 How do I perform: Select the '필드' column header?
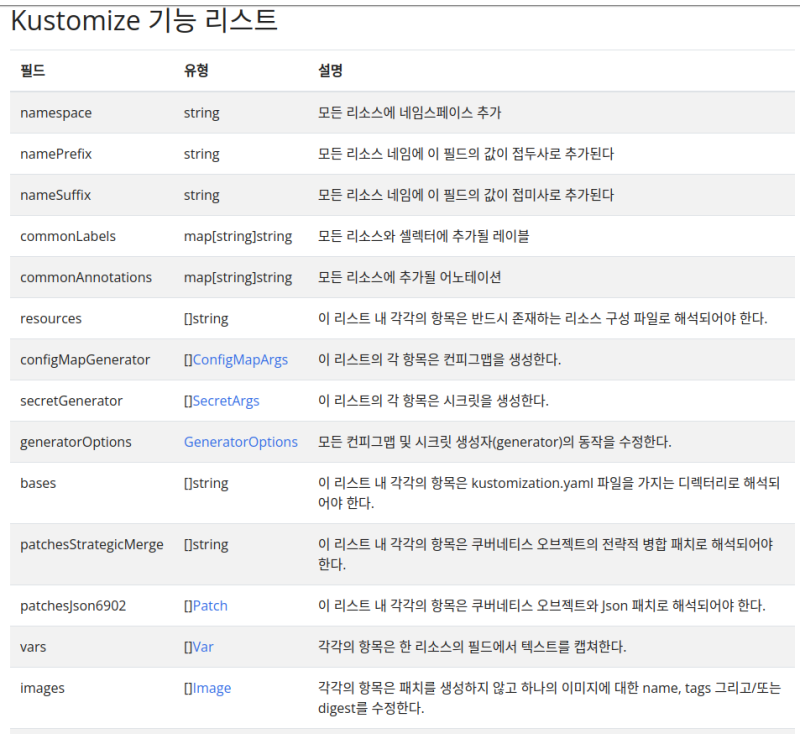click(33, 72)
